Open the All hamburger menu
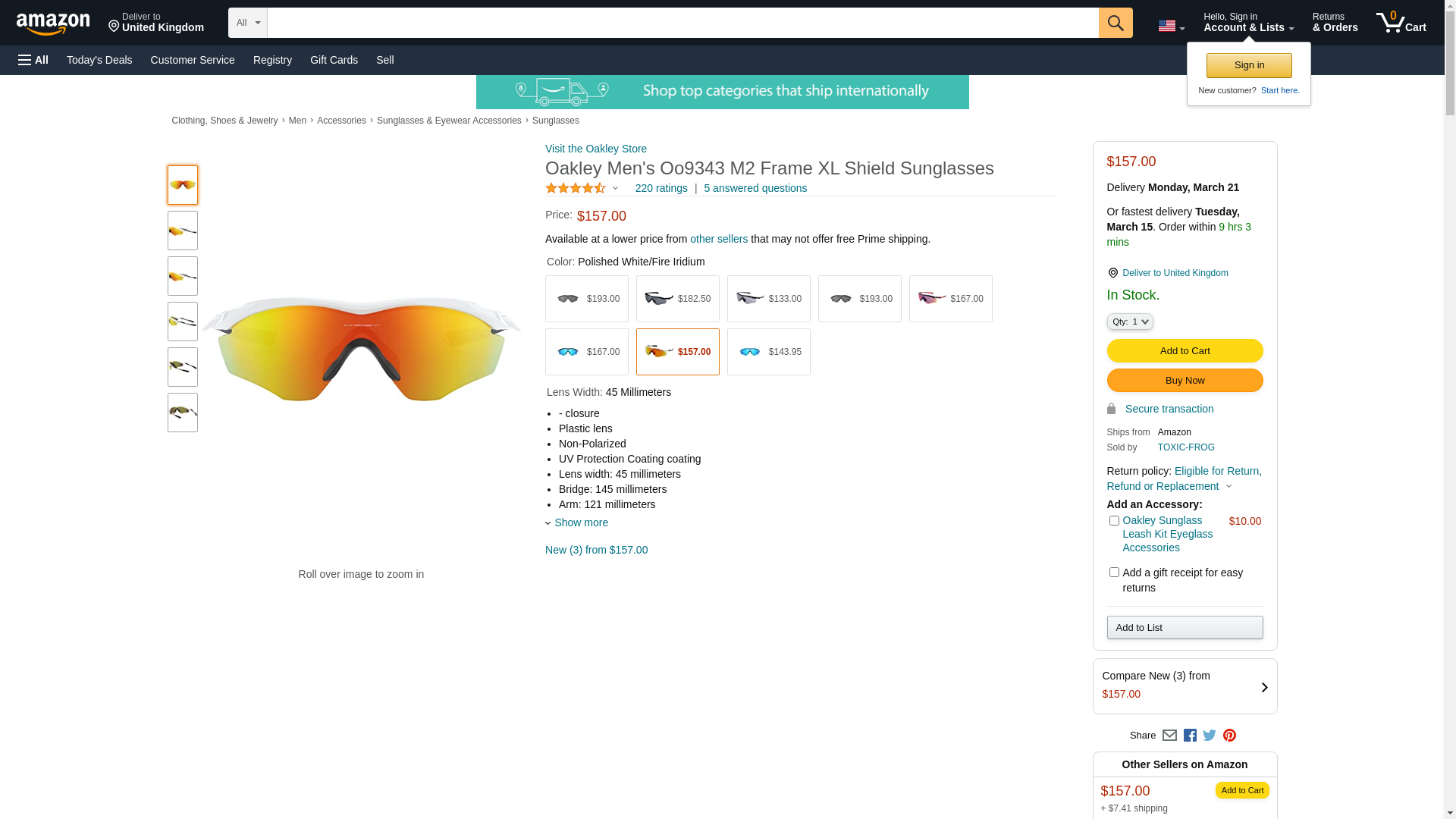The width and height of the screenshot is (1456, 819). pyautogui.click(x=33, y=60)
